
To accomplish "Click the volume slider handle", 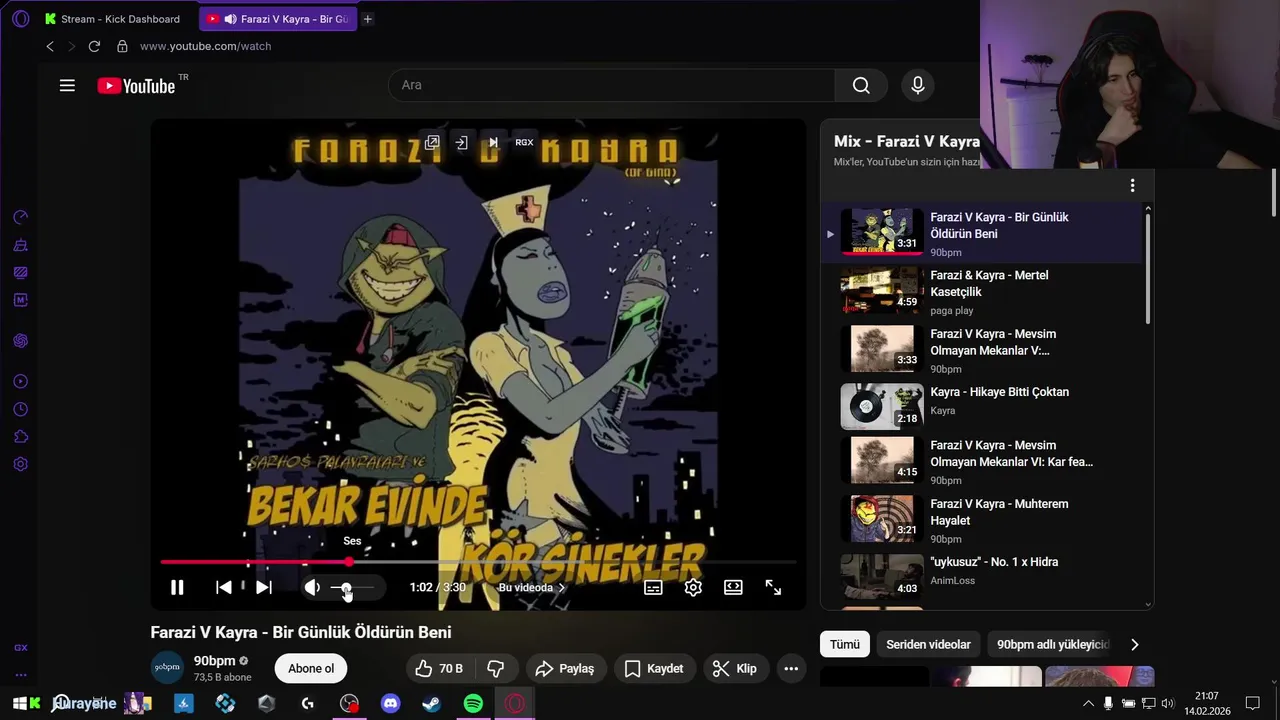I will coord(346,588).
